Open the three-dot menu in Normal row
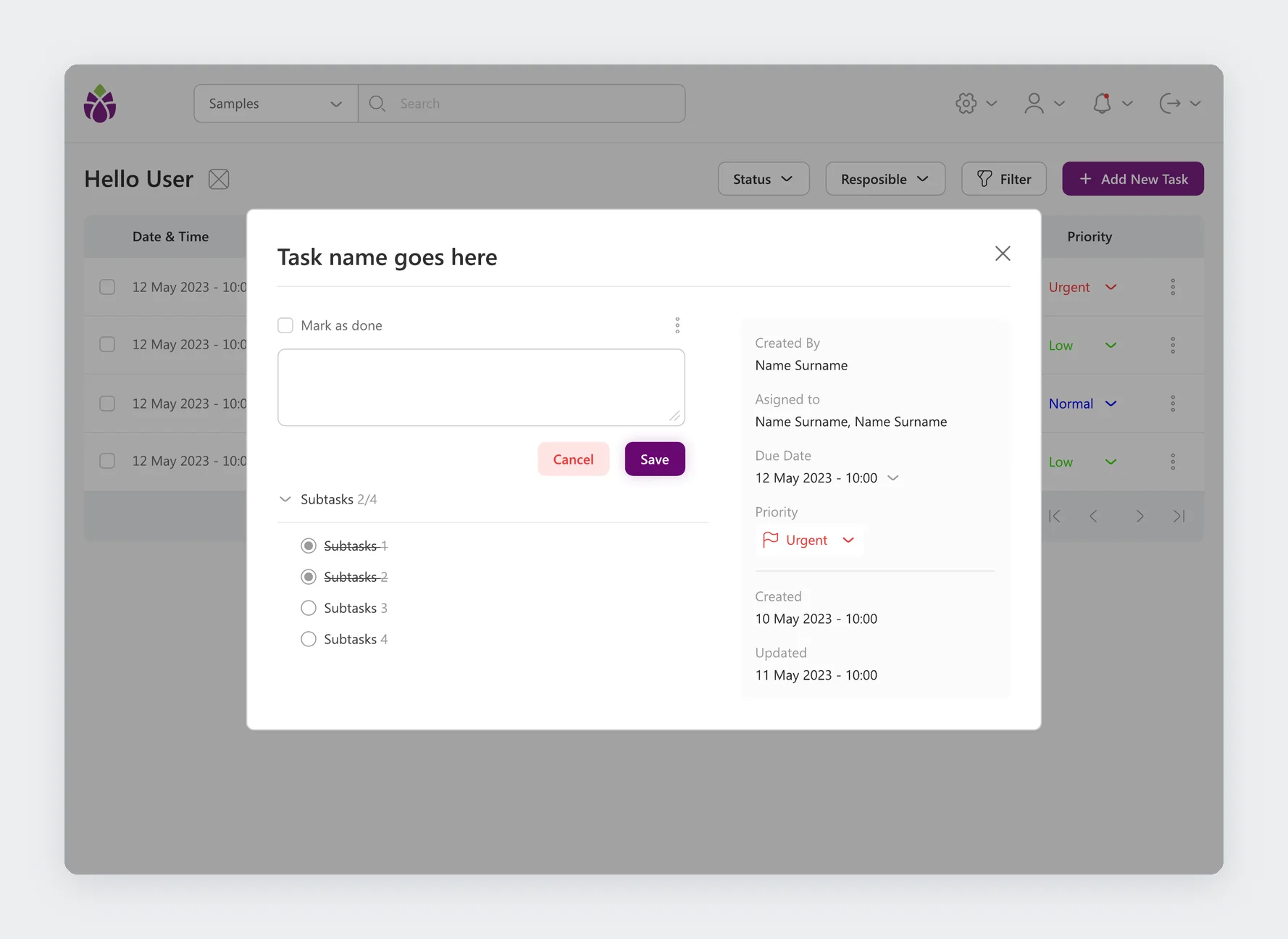This screenshot has width=1288, height=939. pyautogui.click(x=1173, y=404)
